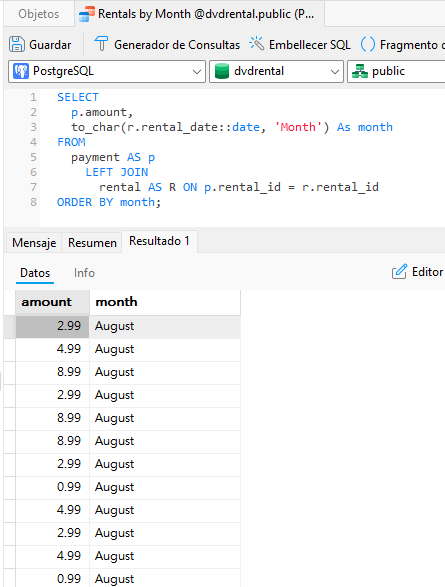Image resolution: width=445 pixels, height=587 pixels.
Task: Click first 0.99 amount cell
Action: pyautogui.click(x=52, y=487)
